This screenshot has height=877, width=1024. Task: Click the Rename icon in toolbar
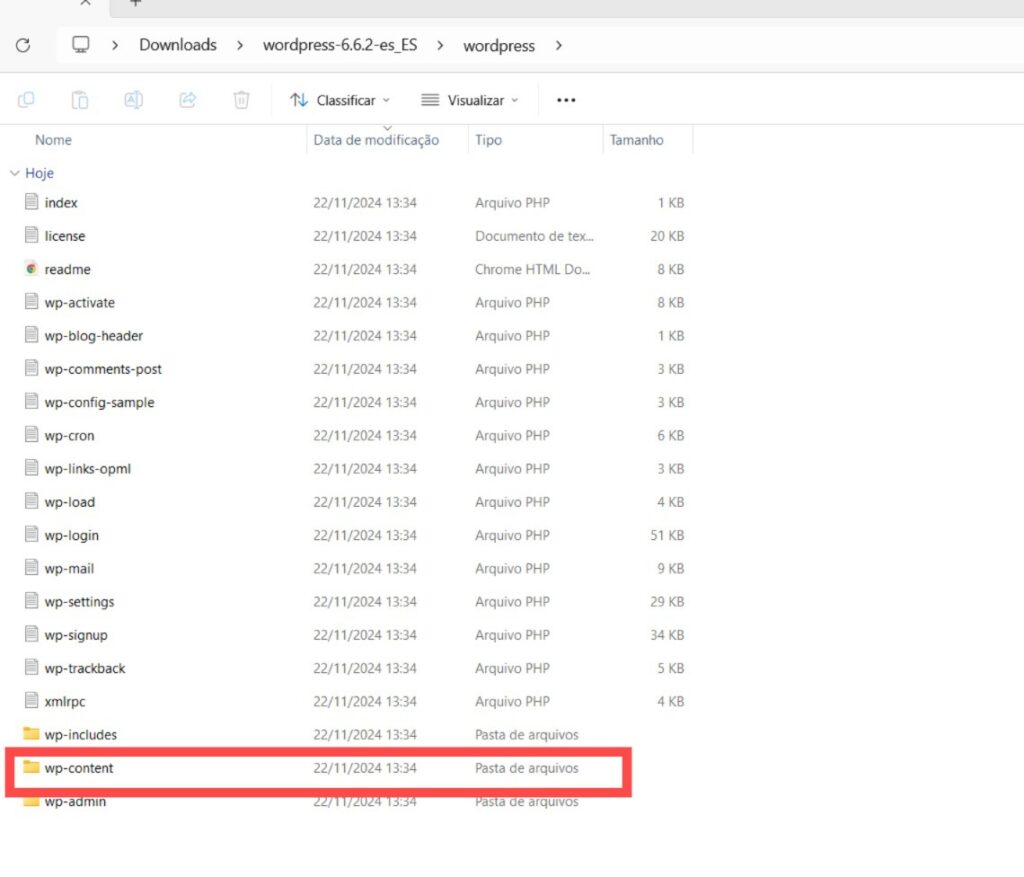click(x=133, y=100)
